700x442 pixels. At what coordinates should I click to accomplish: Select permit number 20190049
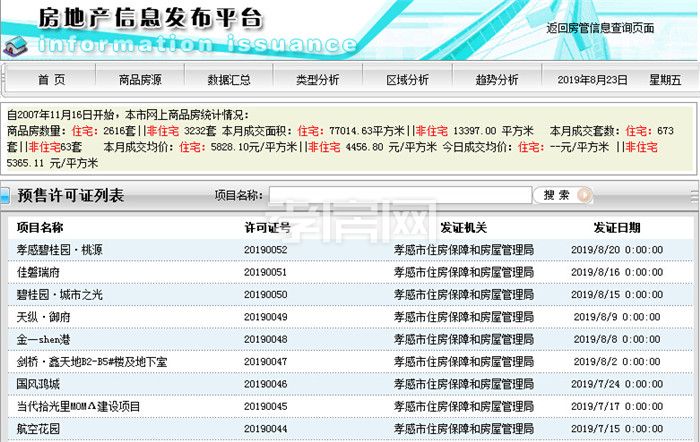[x=266, y=317]
